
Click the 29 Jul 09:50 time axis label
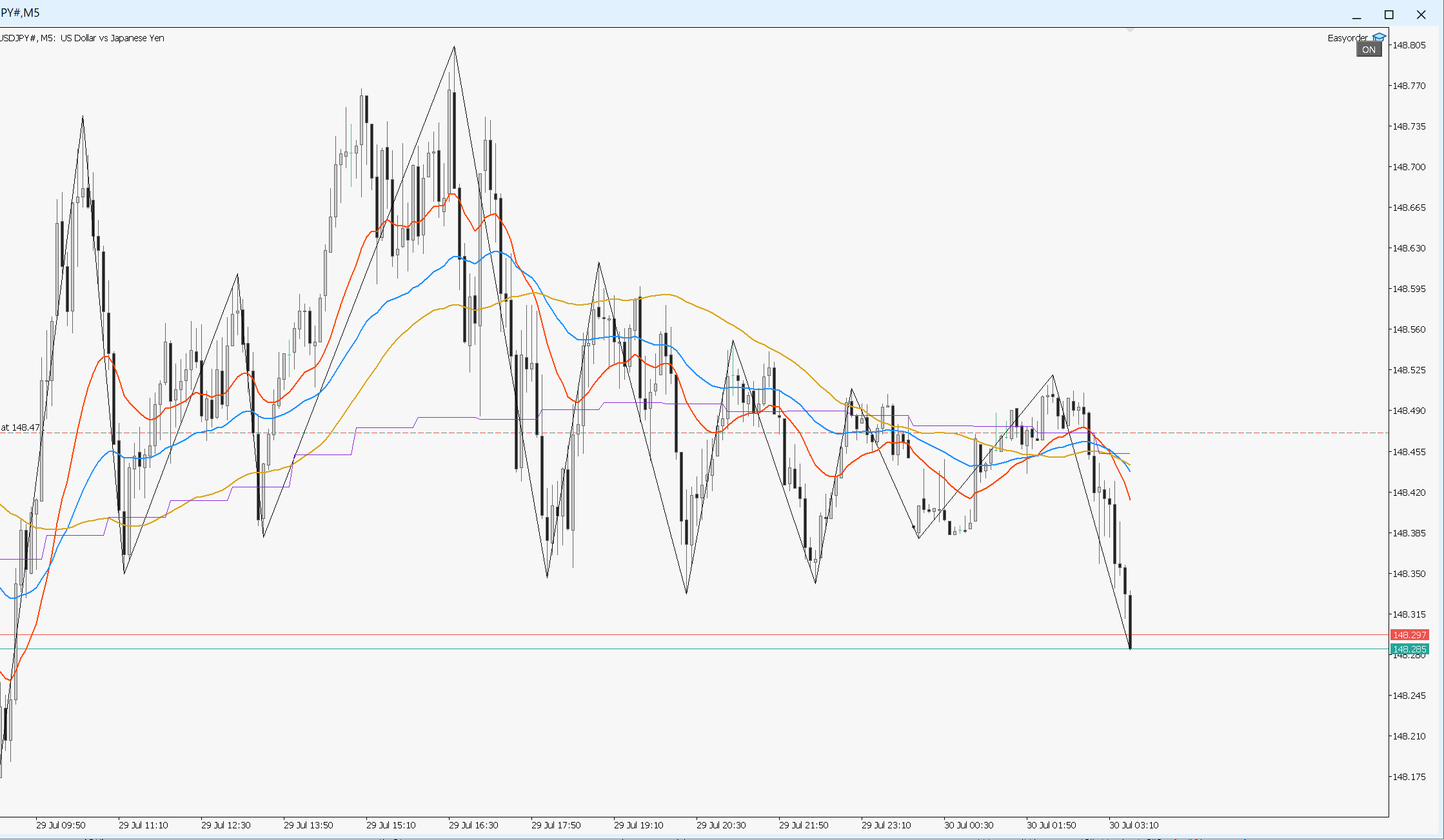click(61, 825)
